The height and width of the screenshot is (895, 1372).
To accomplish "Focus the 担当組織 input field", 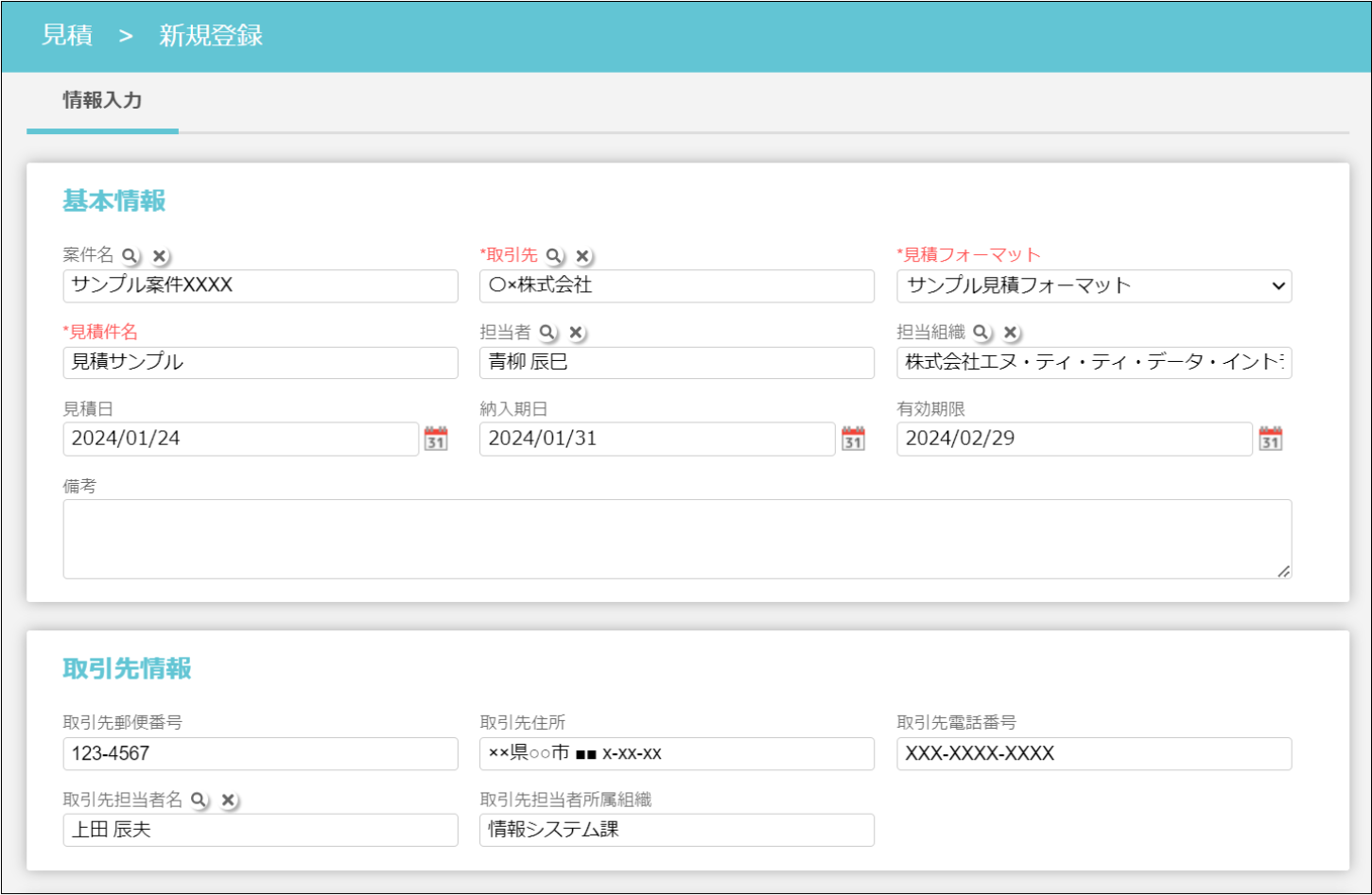I will (1094, 362).
